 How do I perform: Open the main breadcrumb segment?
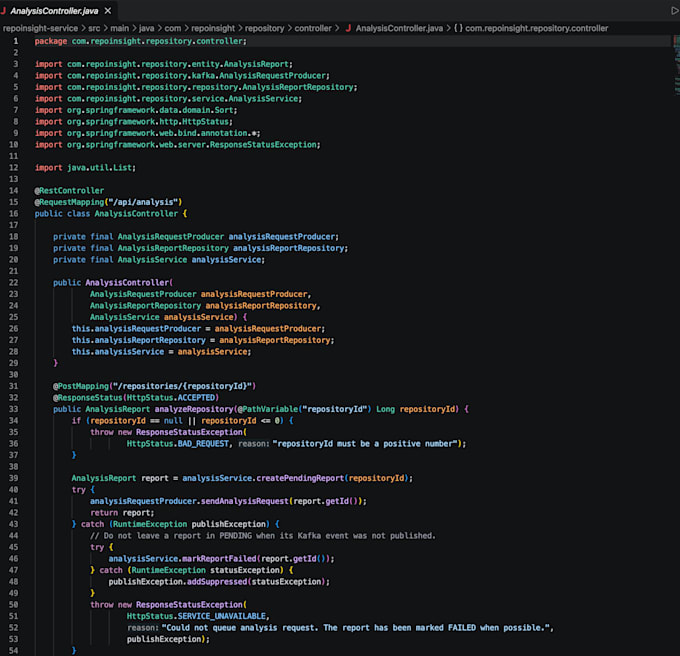click(119, 28)
